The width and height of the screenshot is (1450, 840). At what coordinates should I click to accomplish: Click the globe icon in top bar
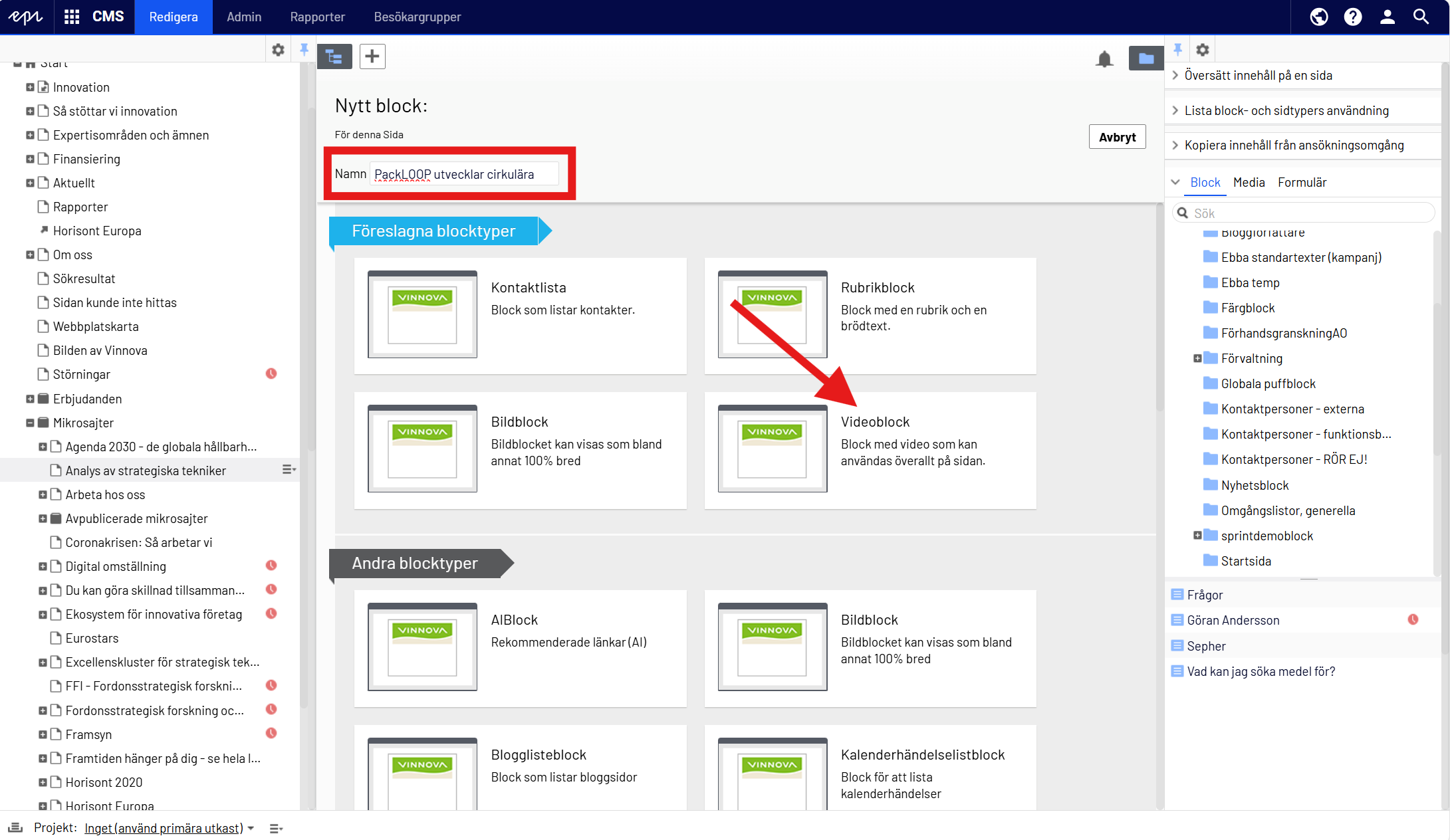[x=1319, y=17]
